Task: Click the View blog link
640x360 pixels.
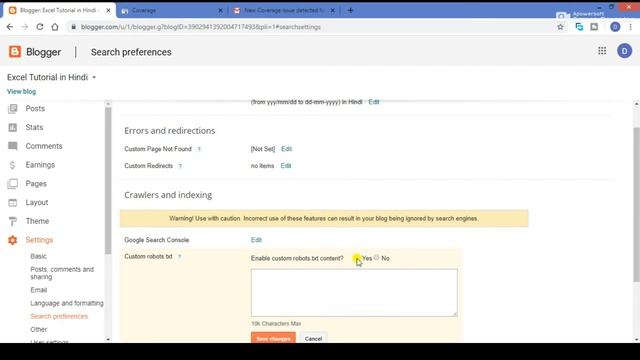Action: [22, 91]
